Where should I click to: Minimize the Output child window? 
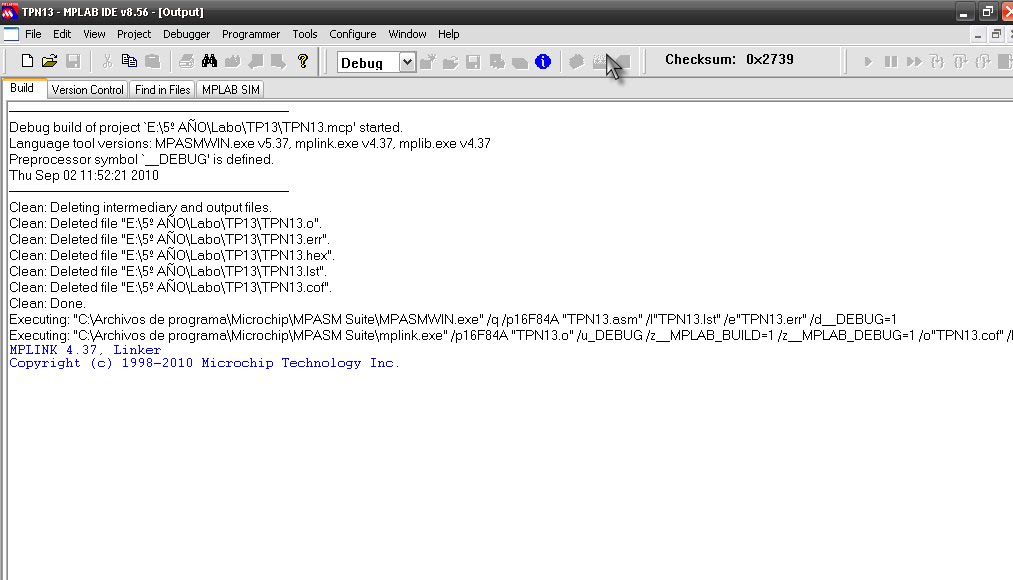point(977,35)
